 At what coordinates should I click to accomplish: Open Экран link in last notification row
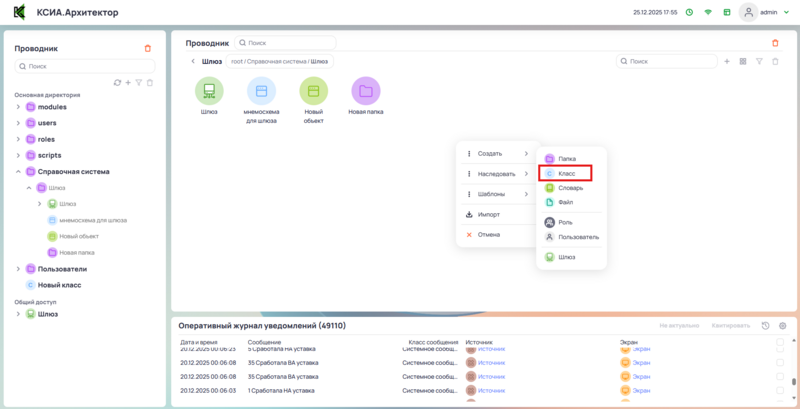[x=641, y=390]
